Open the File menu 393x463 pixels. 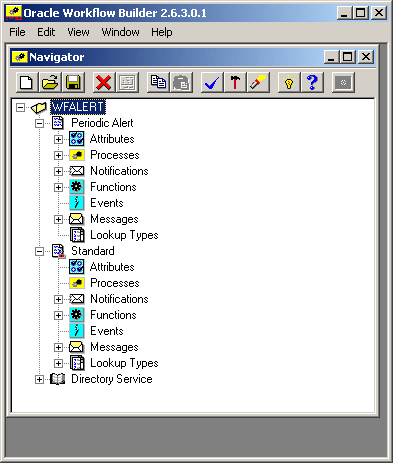17,32
